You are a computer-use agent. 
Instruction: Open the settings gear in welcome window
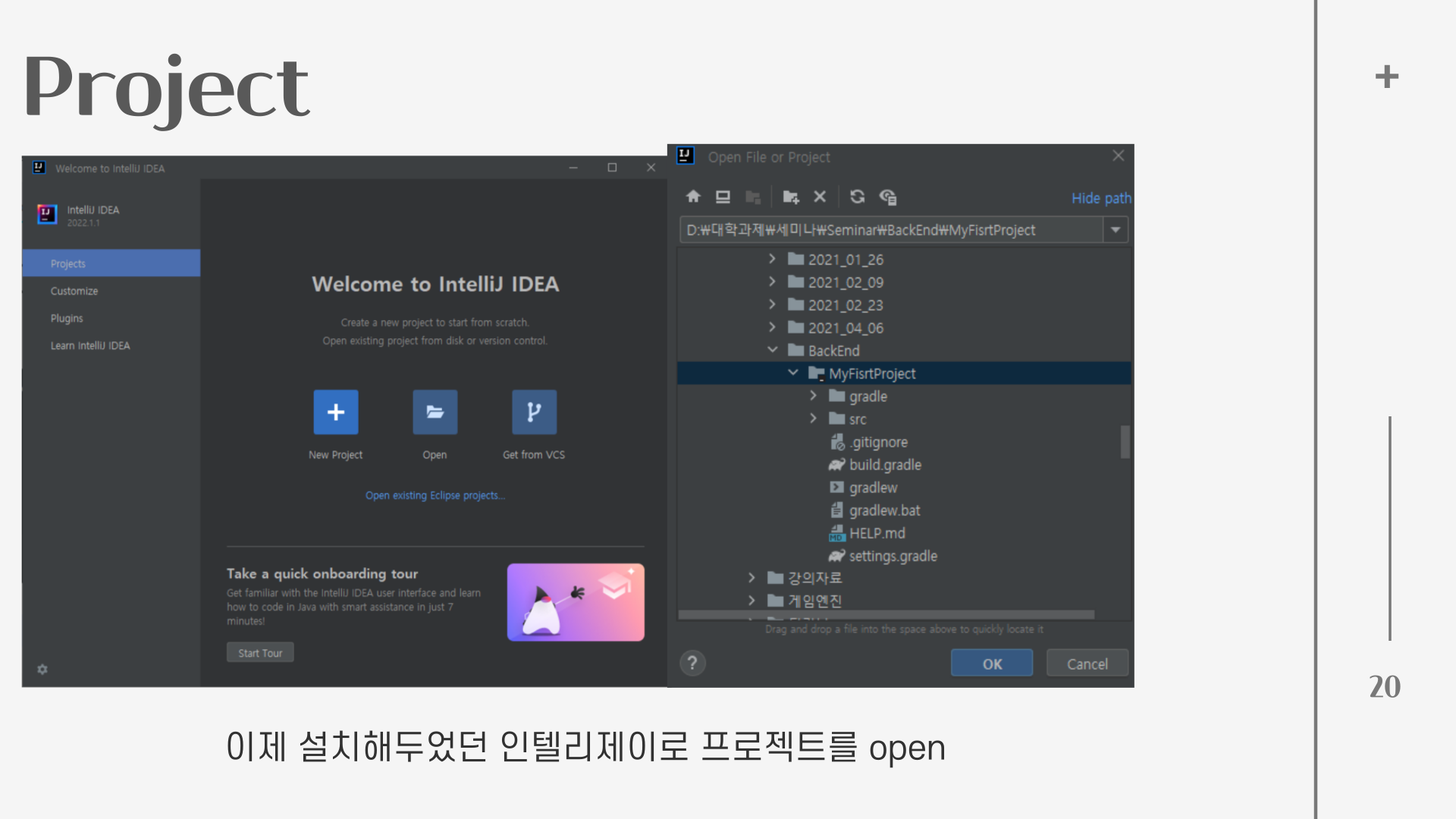pyautogui.click(x=42, y=669)
